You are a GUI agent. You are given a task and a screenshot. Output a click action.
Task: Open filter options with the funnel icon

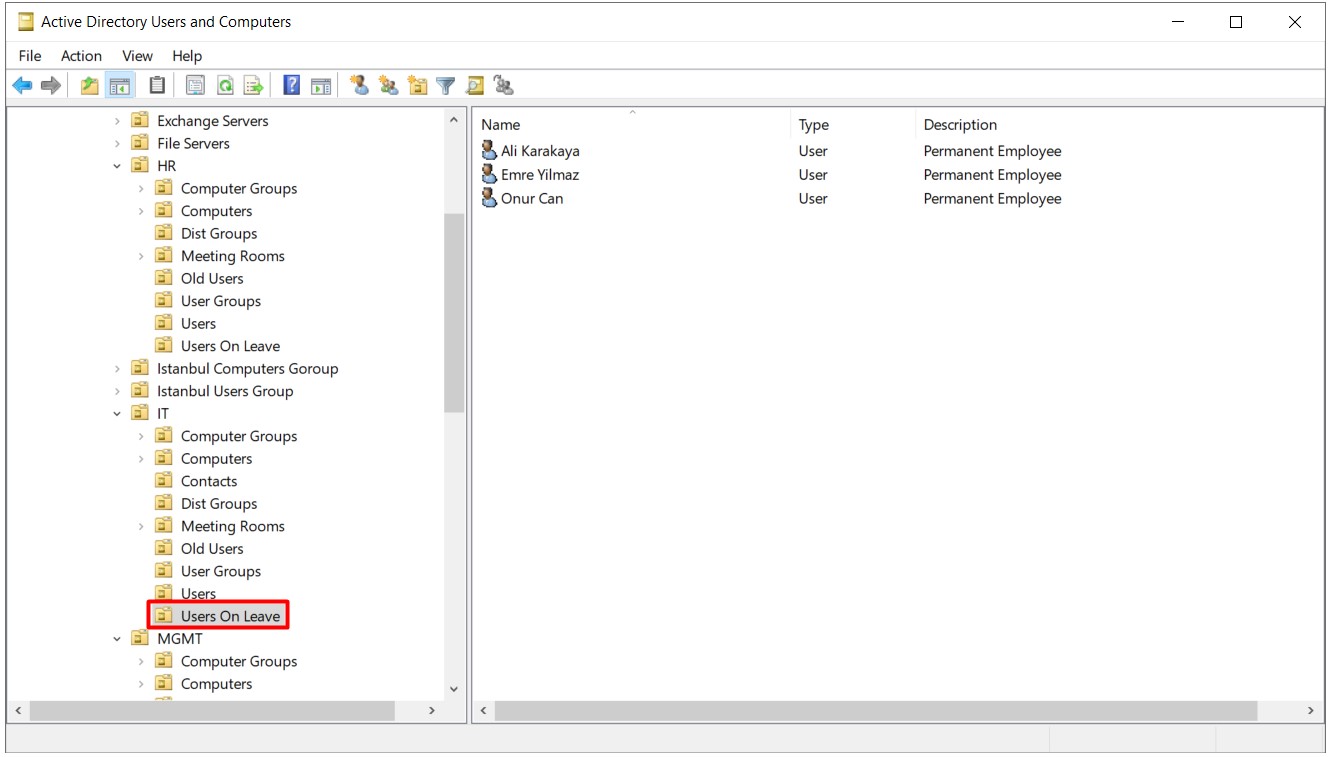tap(446, 86)
